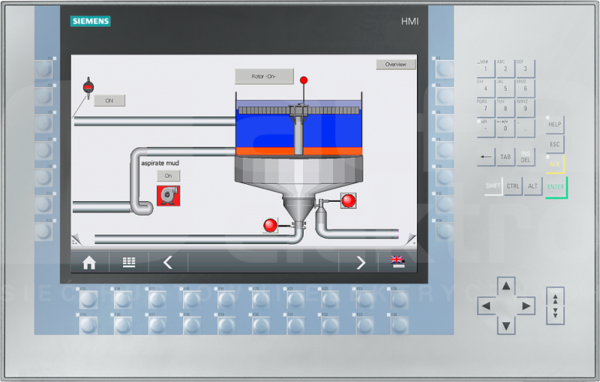Viewport: 600px width, 382px height.
Task: Open the Overview screen
Action: click(x=396, y=64)
